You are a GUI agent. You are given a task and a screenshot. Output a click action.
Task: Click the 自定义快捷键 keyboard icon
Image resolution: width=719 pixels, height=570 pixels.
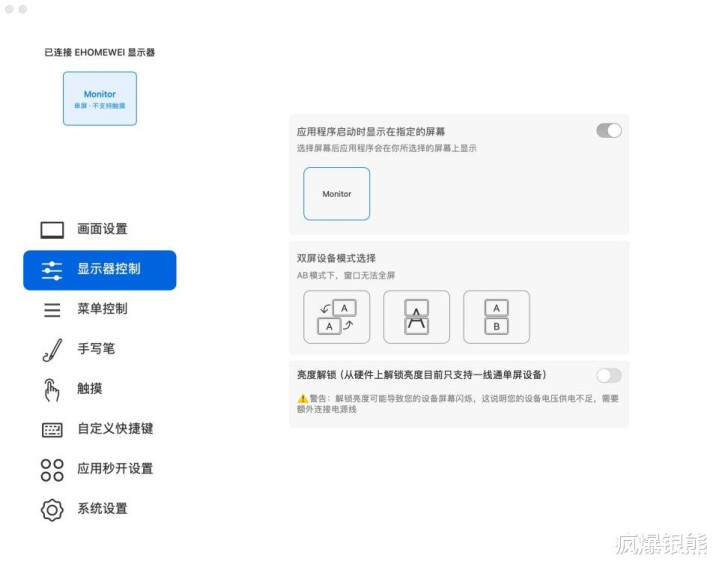point(52,430)
